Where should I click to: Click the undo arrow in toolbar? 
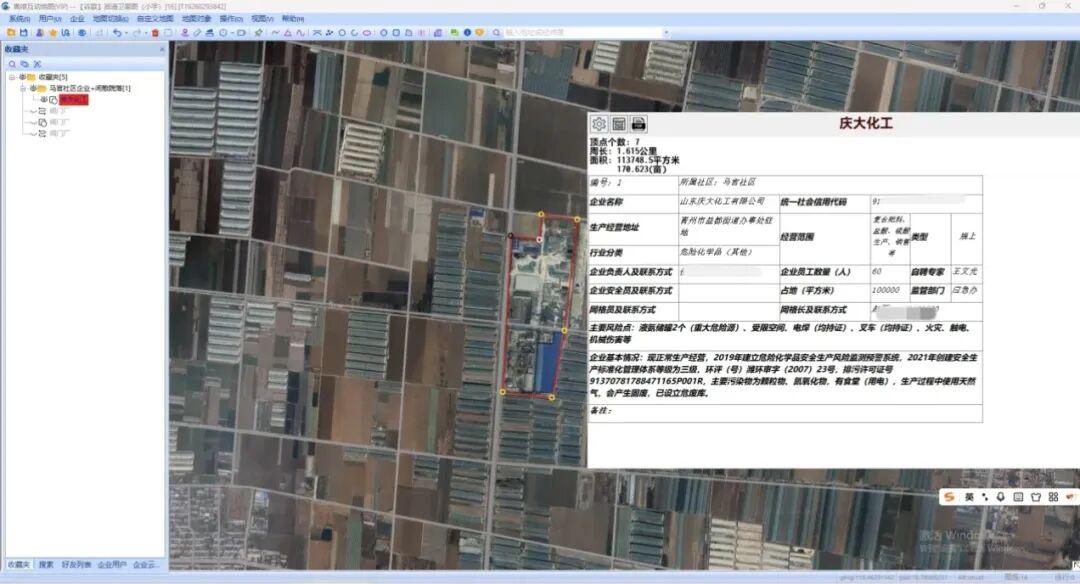click(x=116, y=33)
